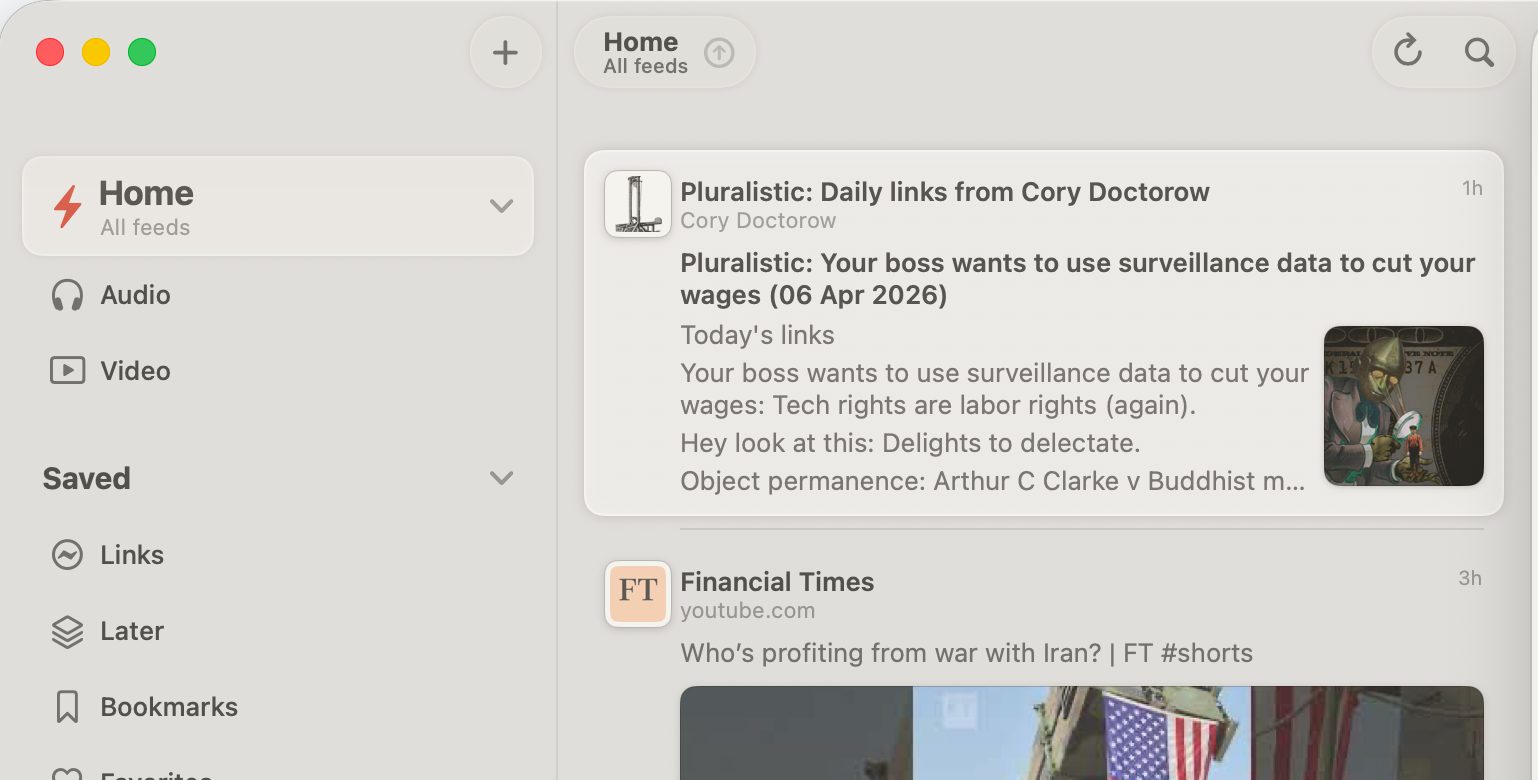Collapse the Home all feeds chevron
Screen dimensions: 1538x780
[501, 205]
